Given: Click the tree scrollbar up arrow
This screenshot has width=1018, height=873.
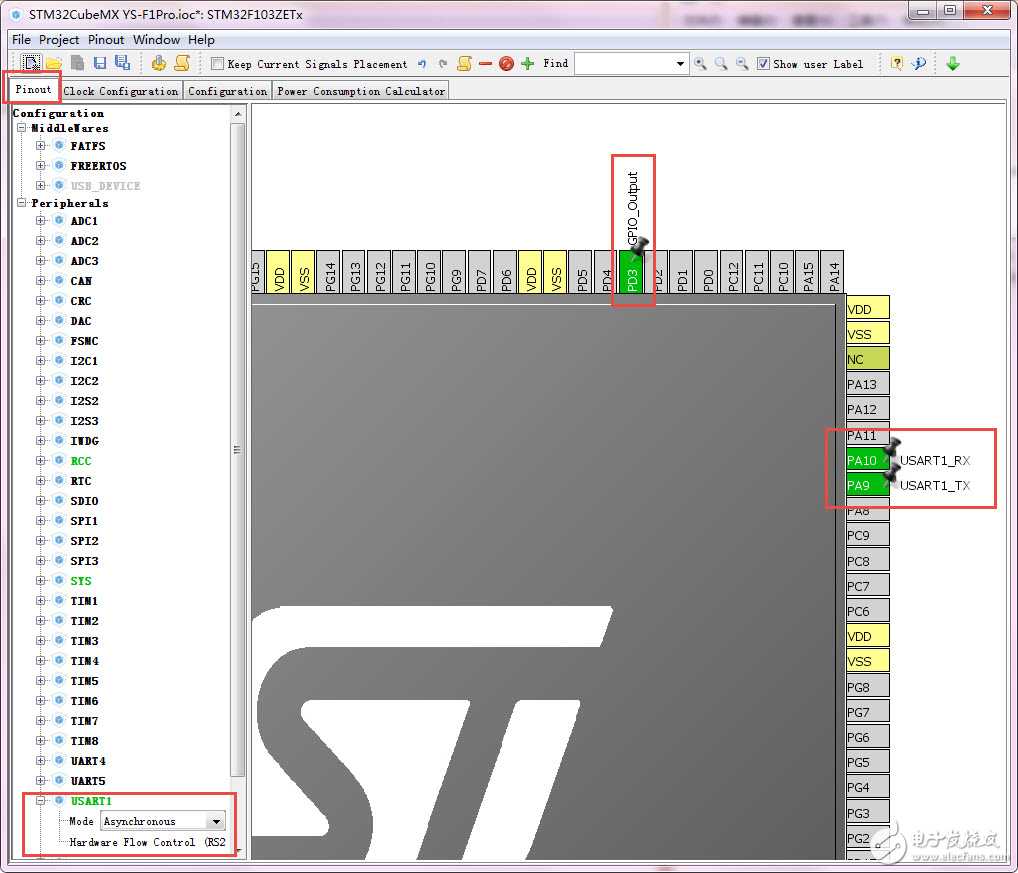Looking at the screenshot, I should [238, 114].
